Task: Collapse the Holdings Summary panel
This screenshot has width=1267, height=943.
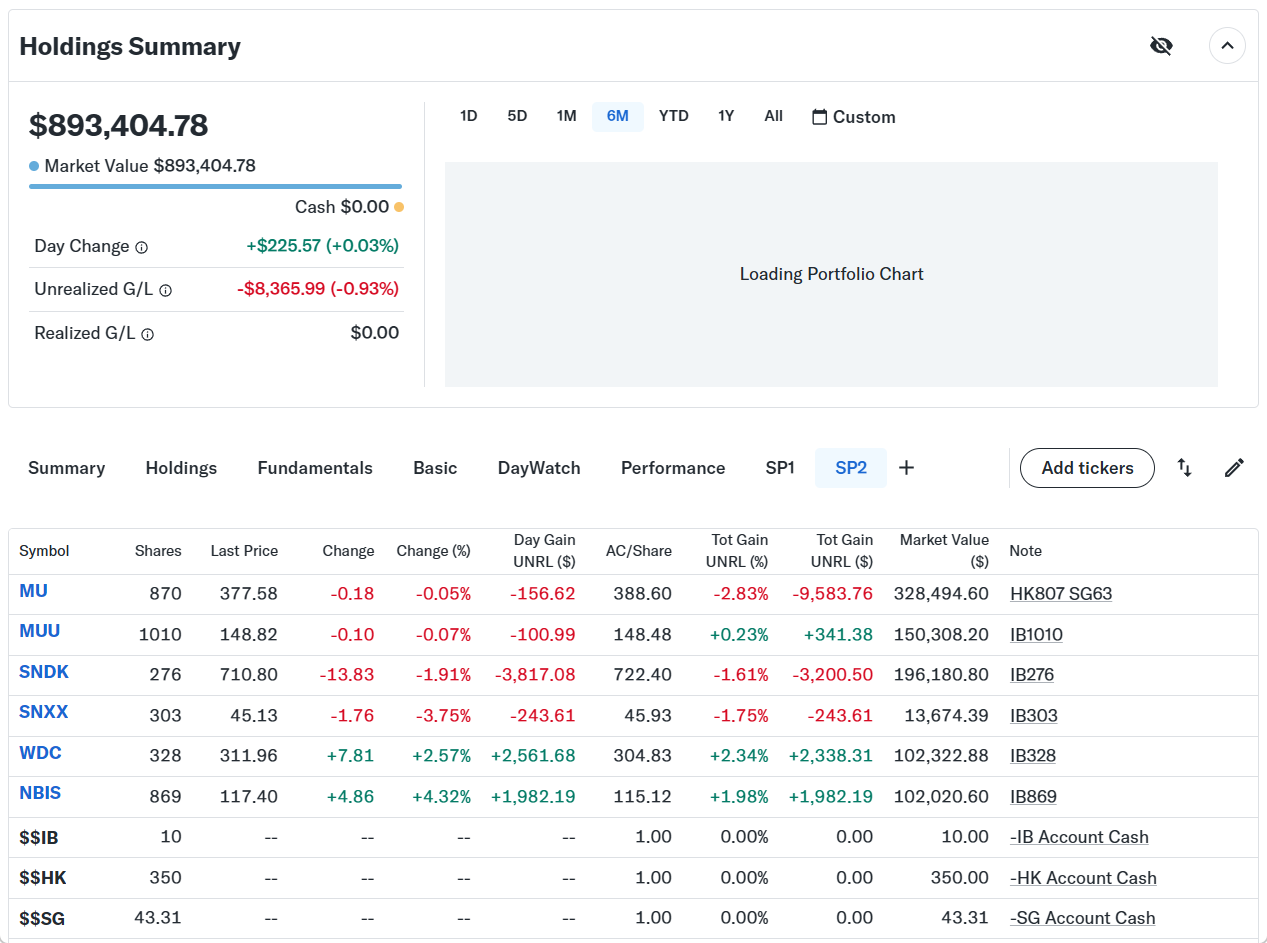Action: tap(1227, 46)
